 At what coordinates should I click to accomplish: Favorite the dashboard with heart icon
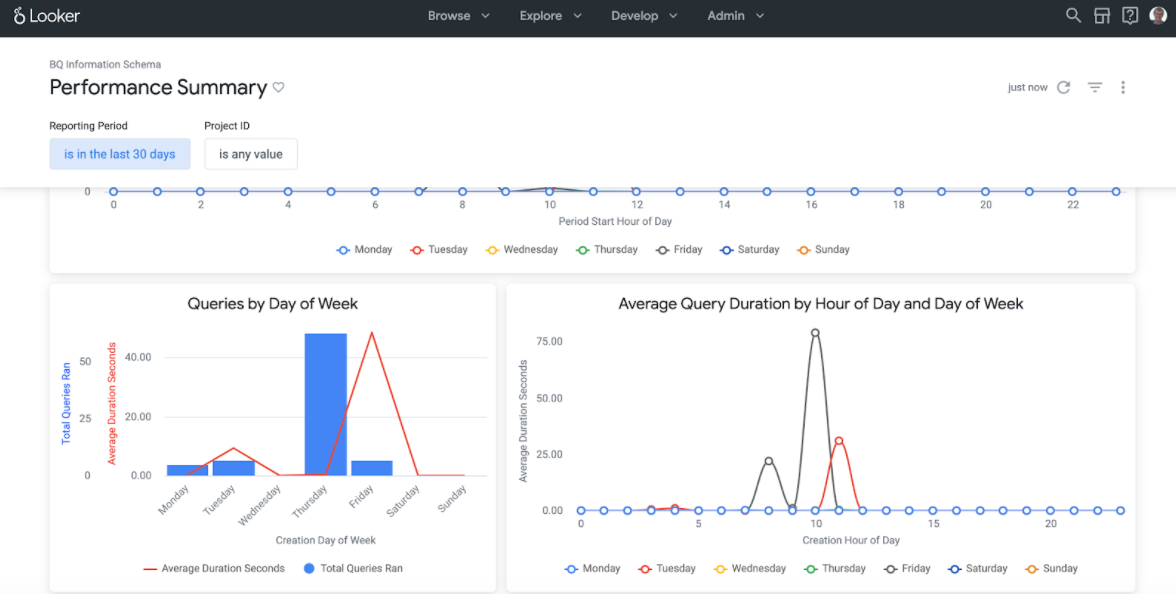click(279, 88)
